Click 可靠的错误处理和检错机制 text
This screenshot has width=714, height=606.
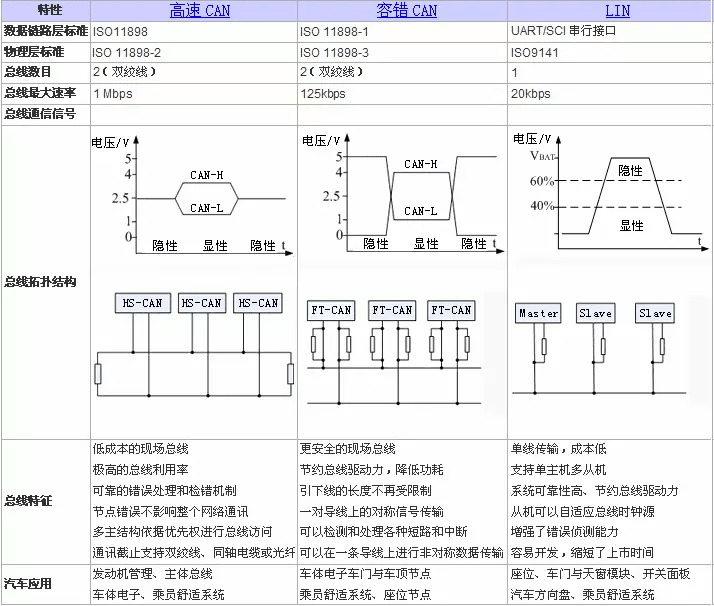click(164, 490)
